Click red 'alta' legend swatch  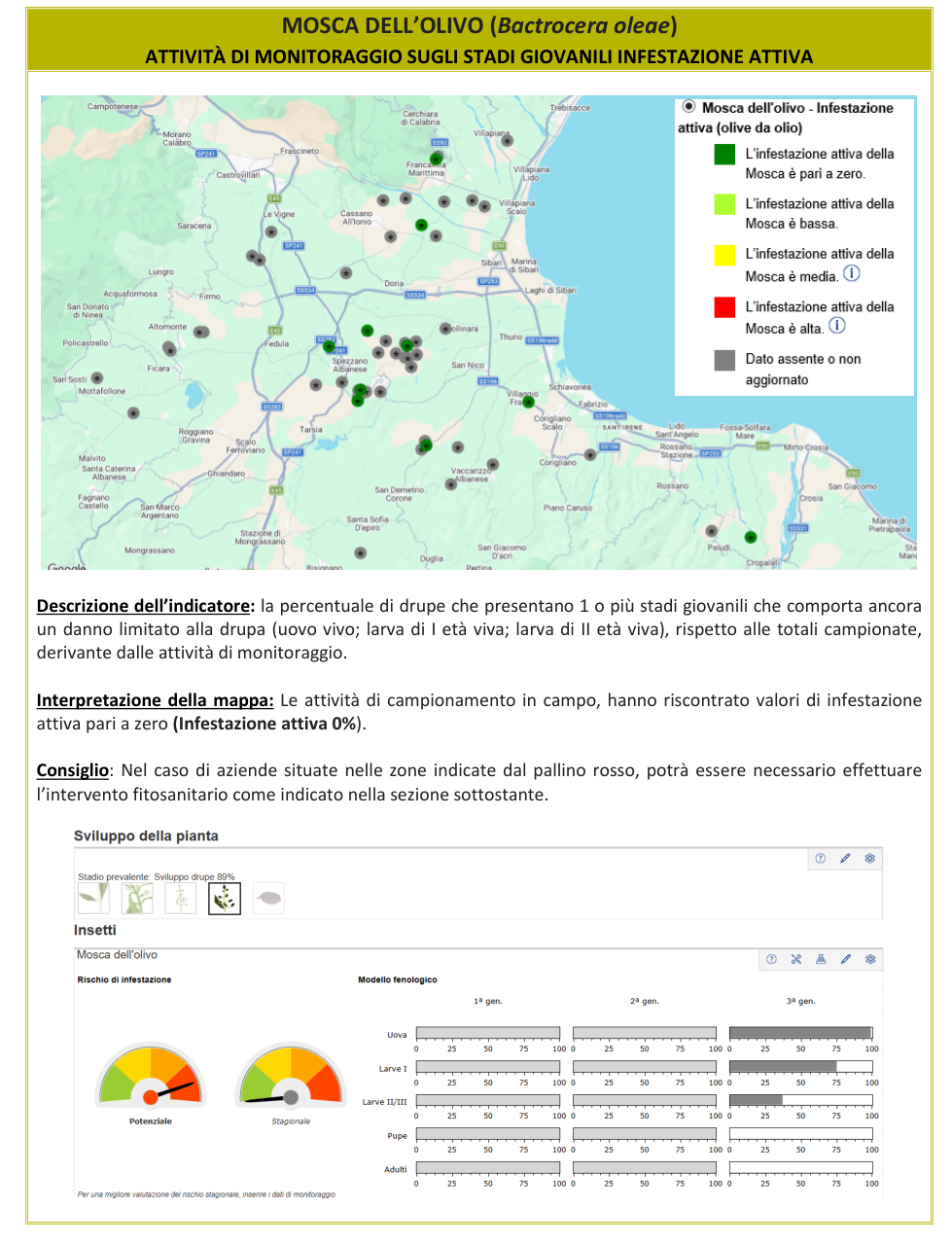pyautogui.click(x=724, y=307)
